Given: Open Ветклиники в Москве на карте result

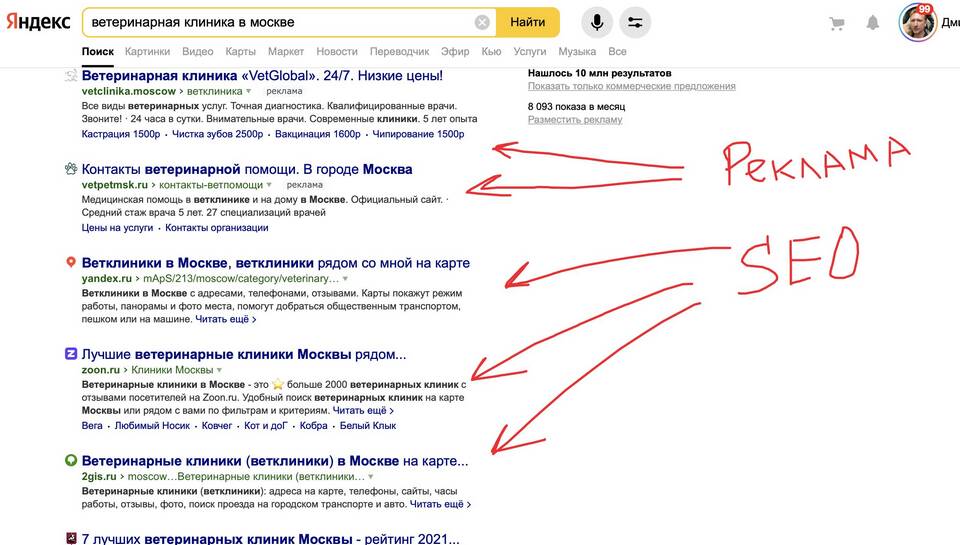Looking at the screenshot, I should 276,263.
